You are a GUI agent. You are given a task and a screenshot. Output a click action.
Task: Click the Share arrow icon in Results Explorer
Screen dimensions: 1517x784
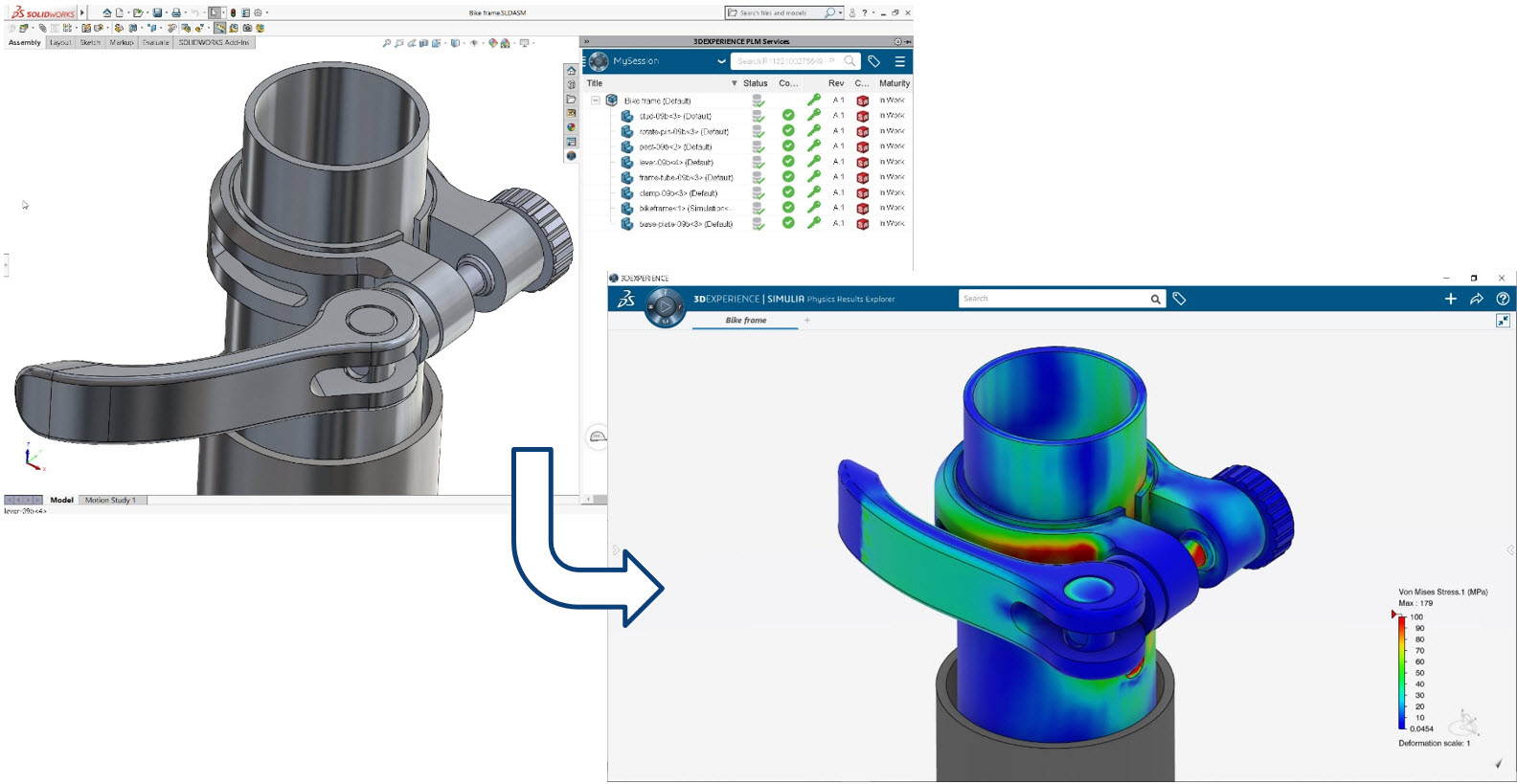[x=1477, y=299]
